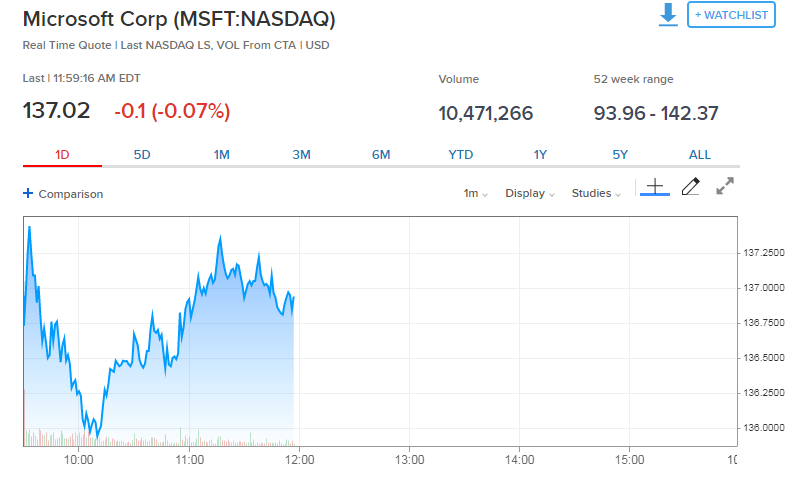Expand chart to fullscreen
The width and height of the screenshot is (796, 481).
[x=725, y=186]
